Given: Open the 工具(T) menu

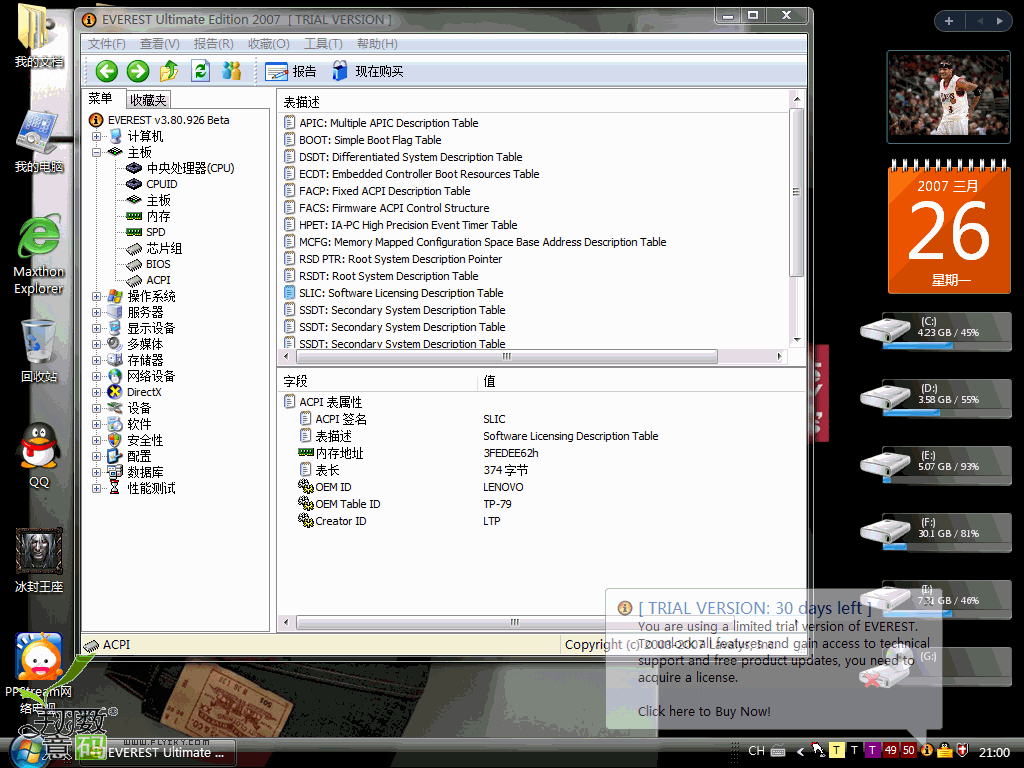Looking at the screenshot, I should point(323,44).
